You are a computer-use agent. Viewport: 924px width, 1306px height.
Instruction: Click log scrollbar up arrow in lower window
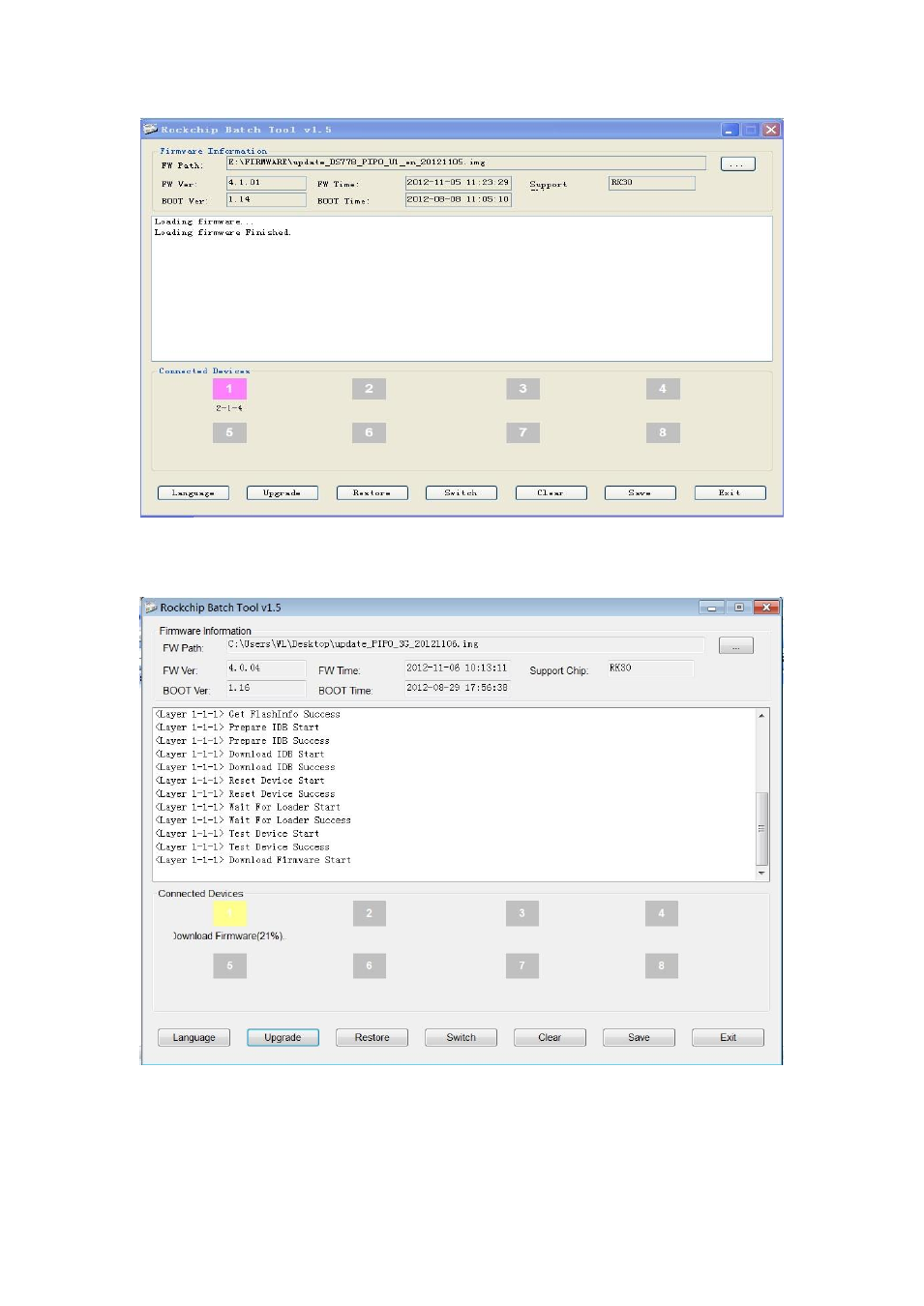tap(761, 716)
